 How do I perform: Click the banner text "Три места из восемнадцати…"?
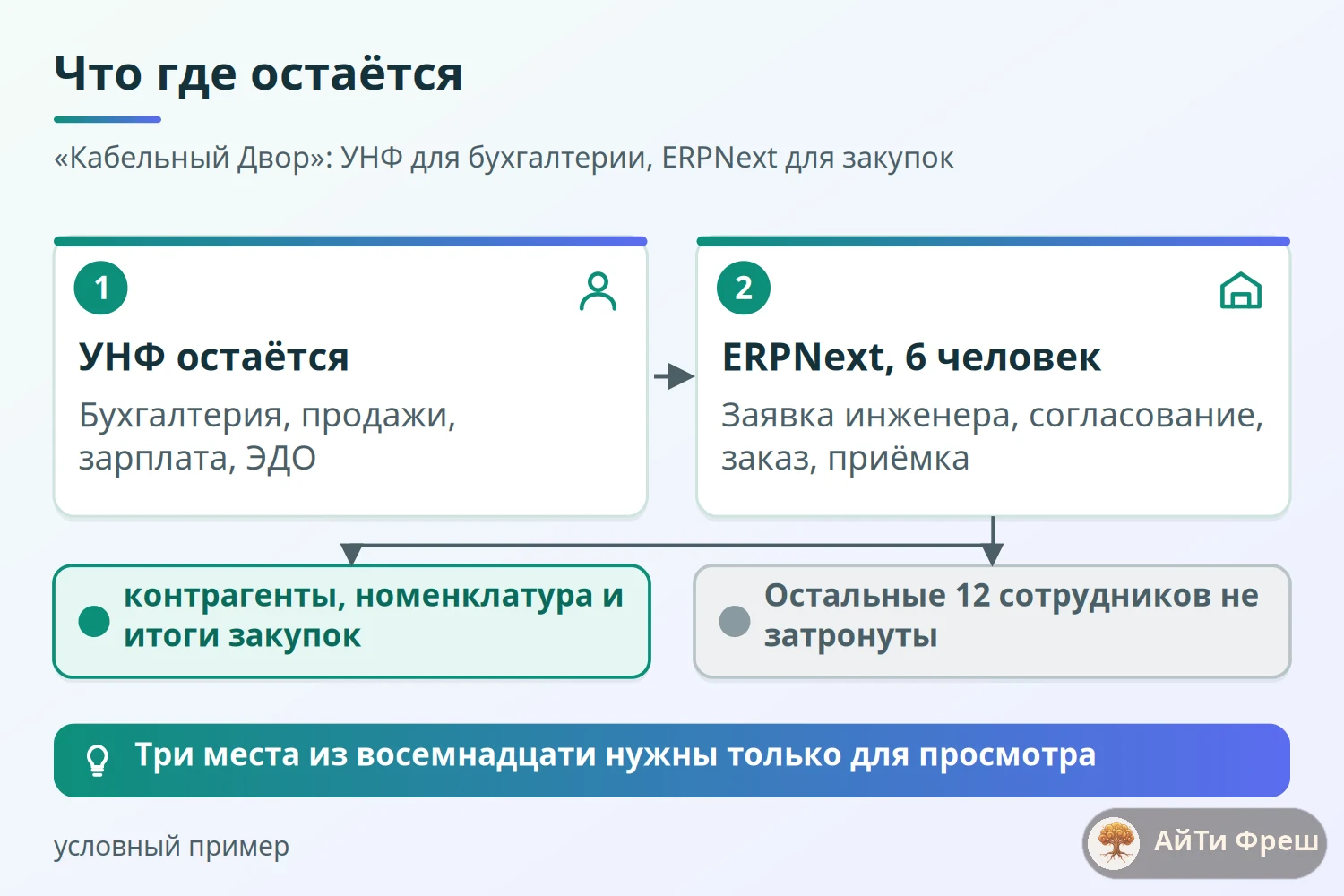[x=616, y=755]
